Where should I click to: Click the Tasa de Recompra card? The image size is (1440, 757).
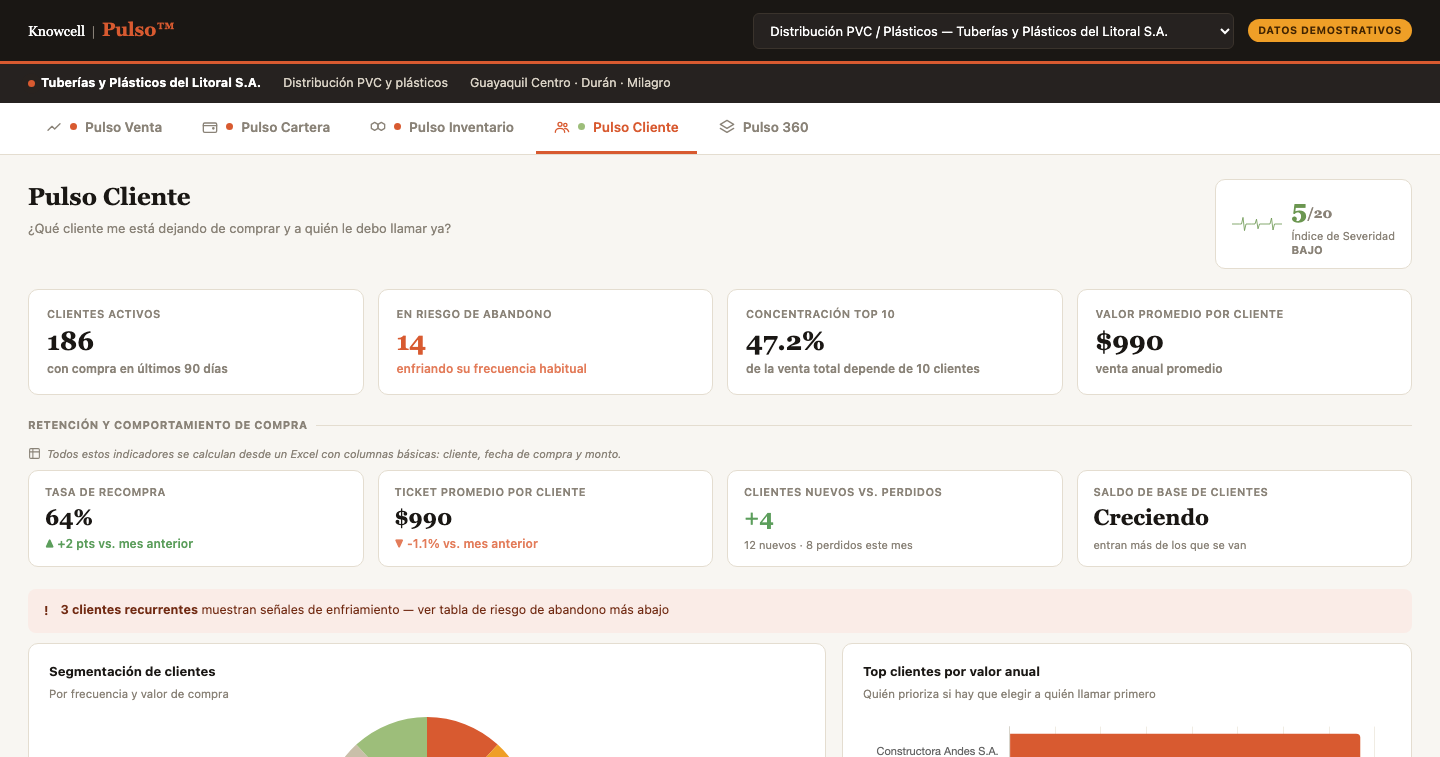pos(196,518)
